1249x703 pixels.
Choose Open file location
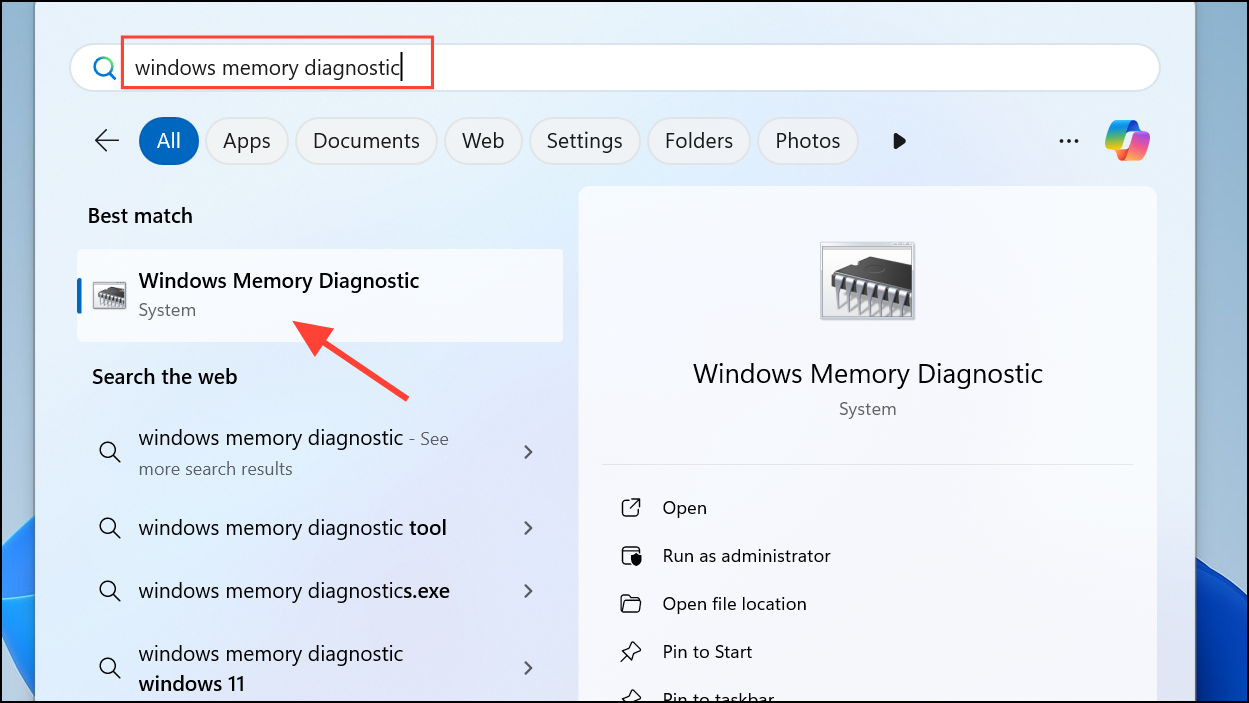click(734, 604)
